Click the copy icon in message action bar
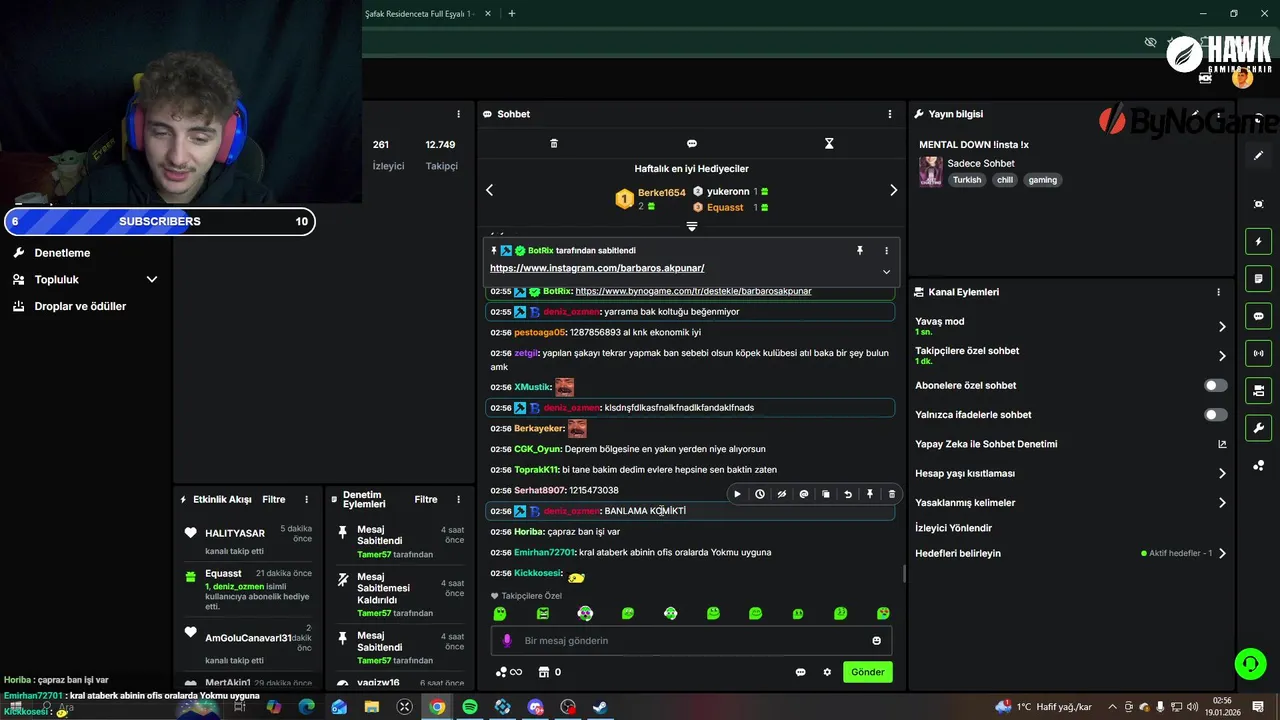1280x720 pixels. 826,494
